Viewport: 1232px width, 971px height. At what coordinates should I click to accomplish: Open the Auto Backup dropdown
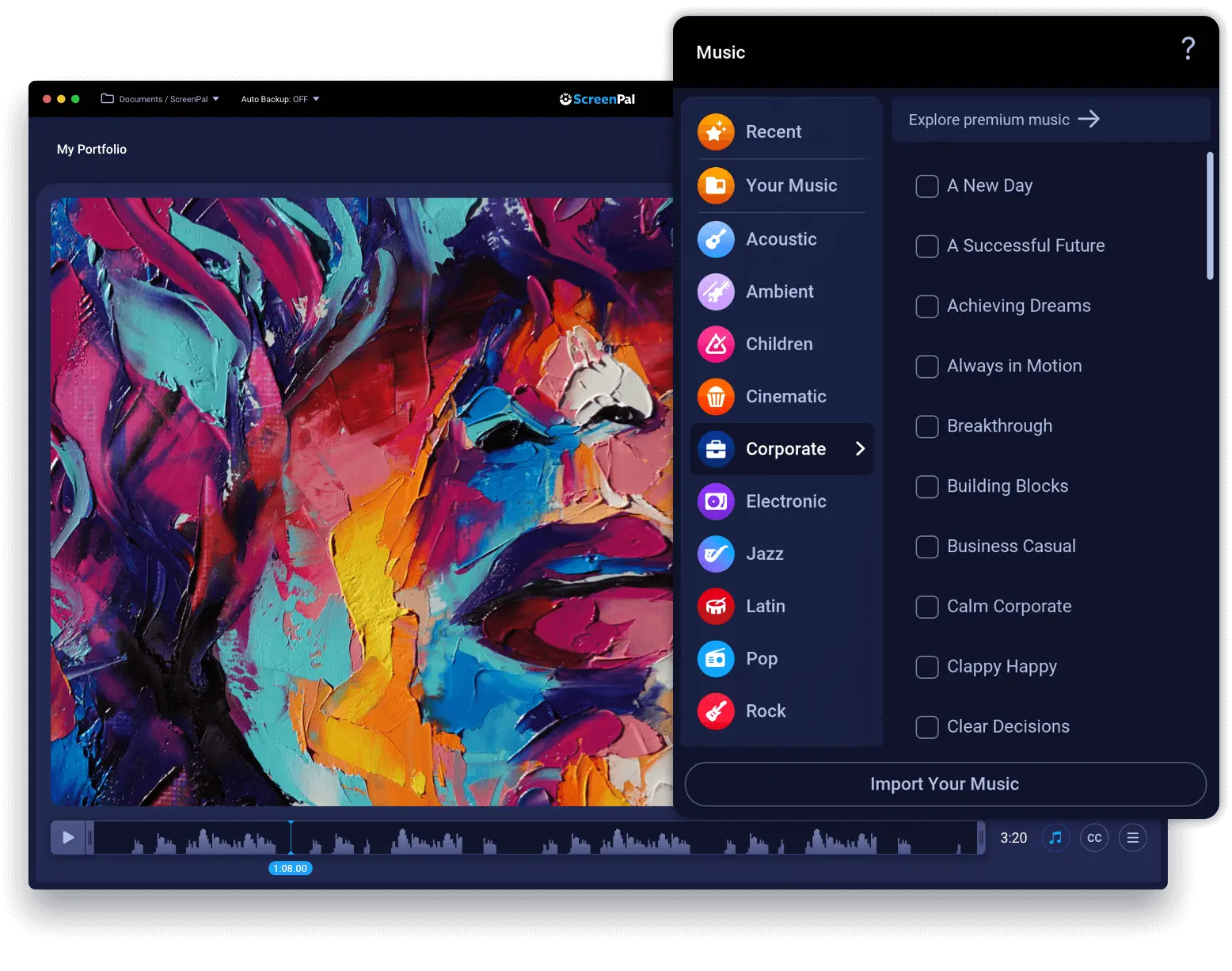click(316, 99)
